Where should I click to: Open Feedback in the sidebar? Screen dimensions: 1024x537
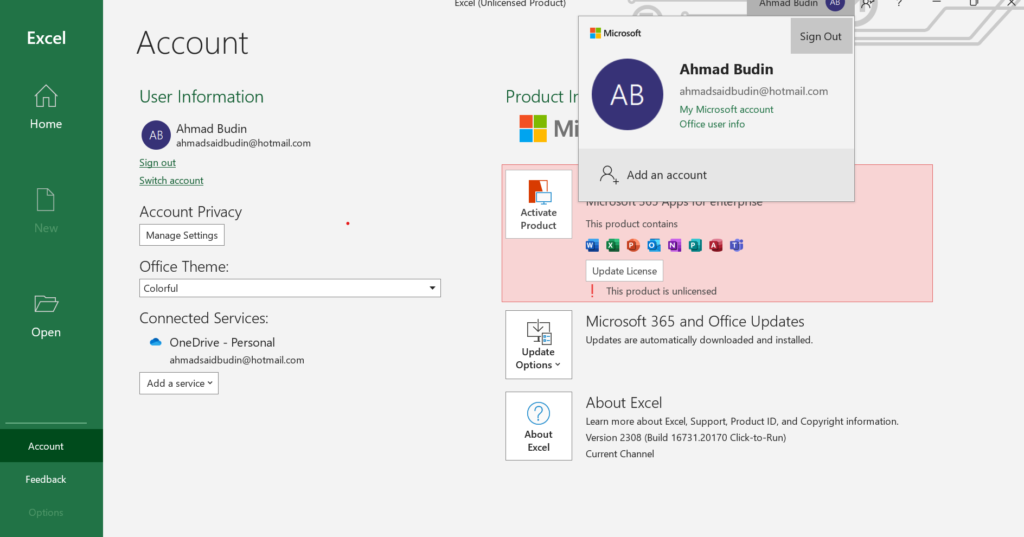pyautogui.click(x=46, y=480)
